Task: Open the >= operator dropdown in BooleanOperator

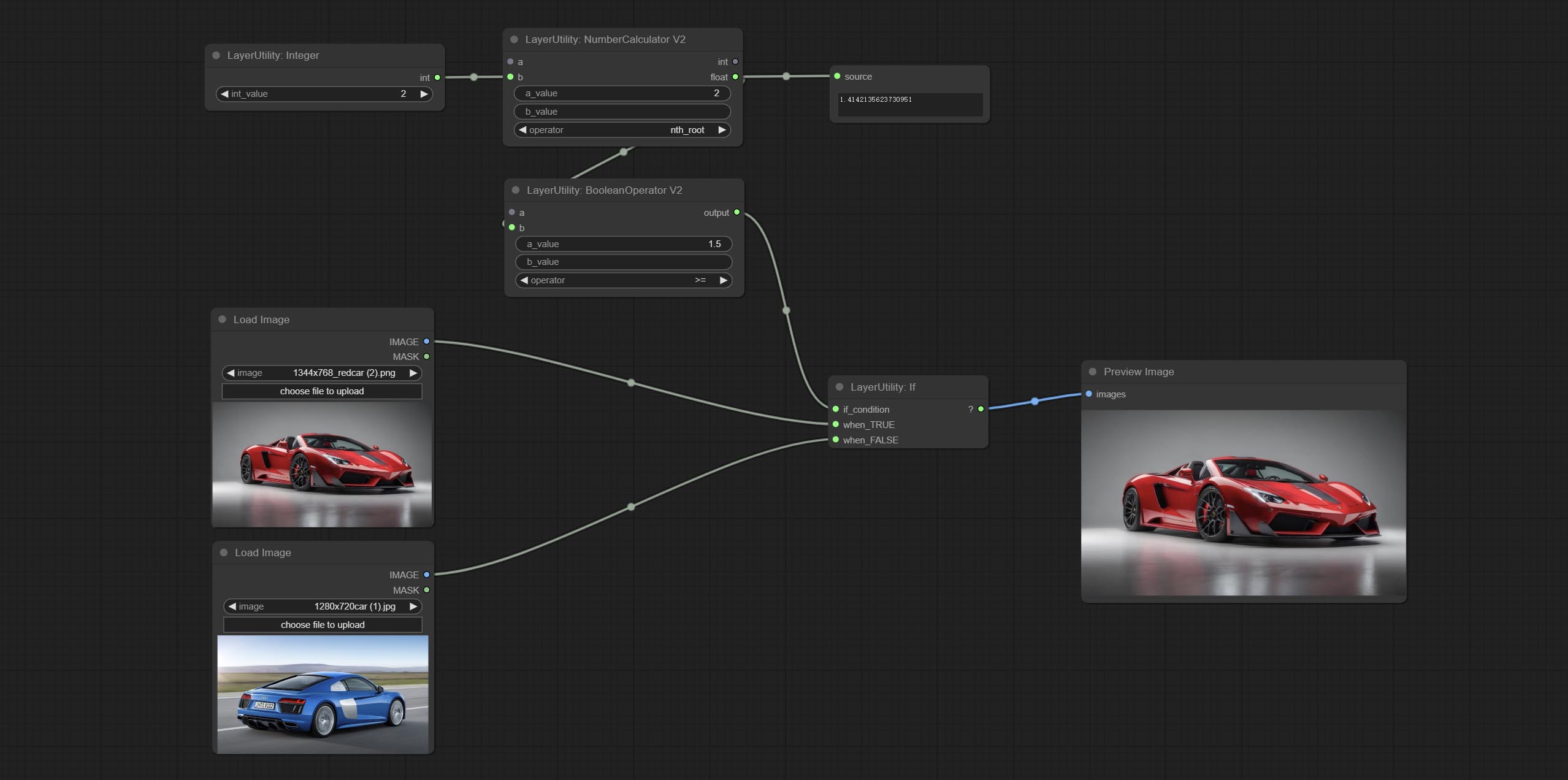Action: point(624,280)
